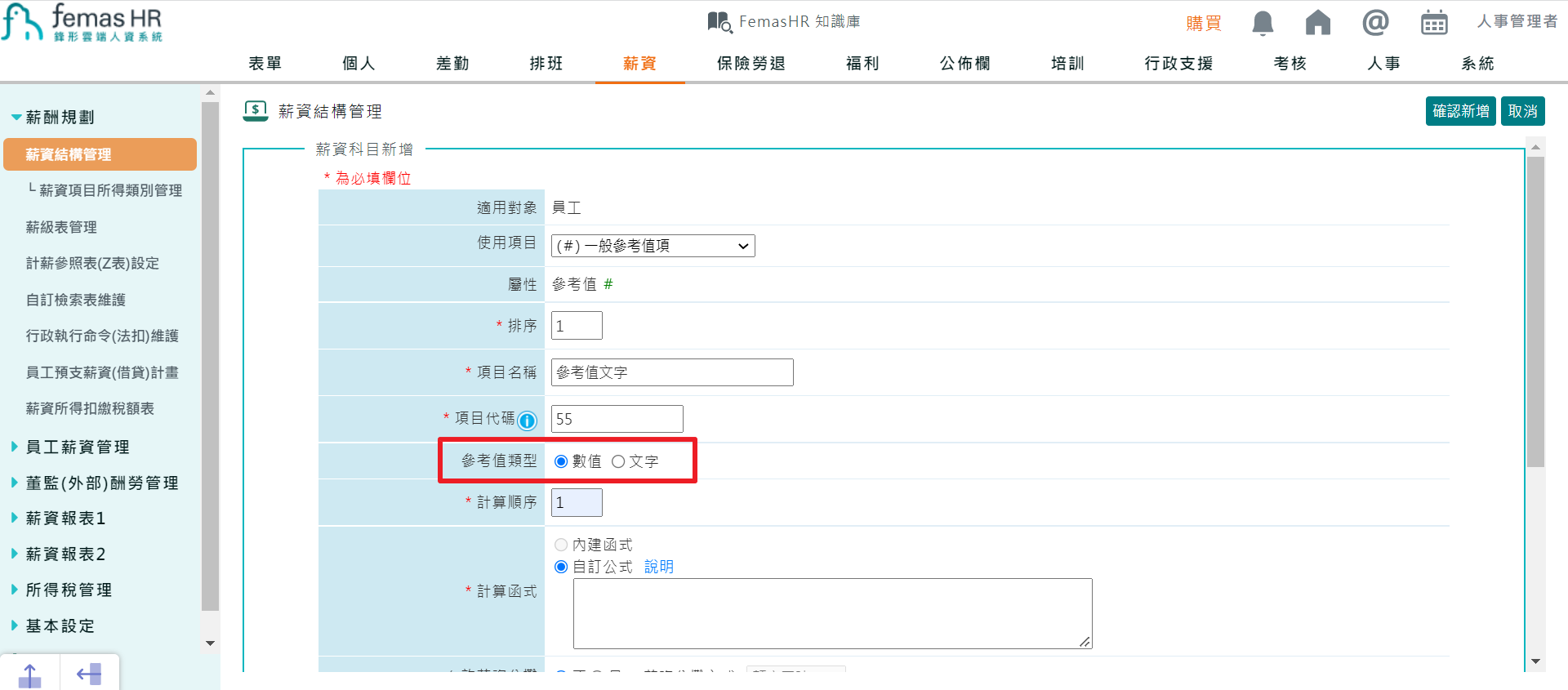Click the FemasHR 知識庫 link text
1568x690 pixels.
[x=800, y=22]
